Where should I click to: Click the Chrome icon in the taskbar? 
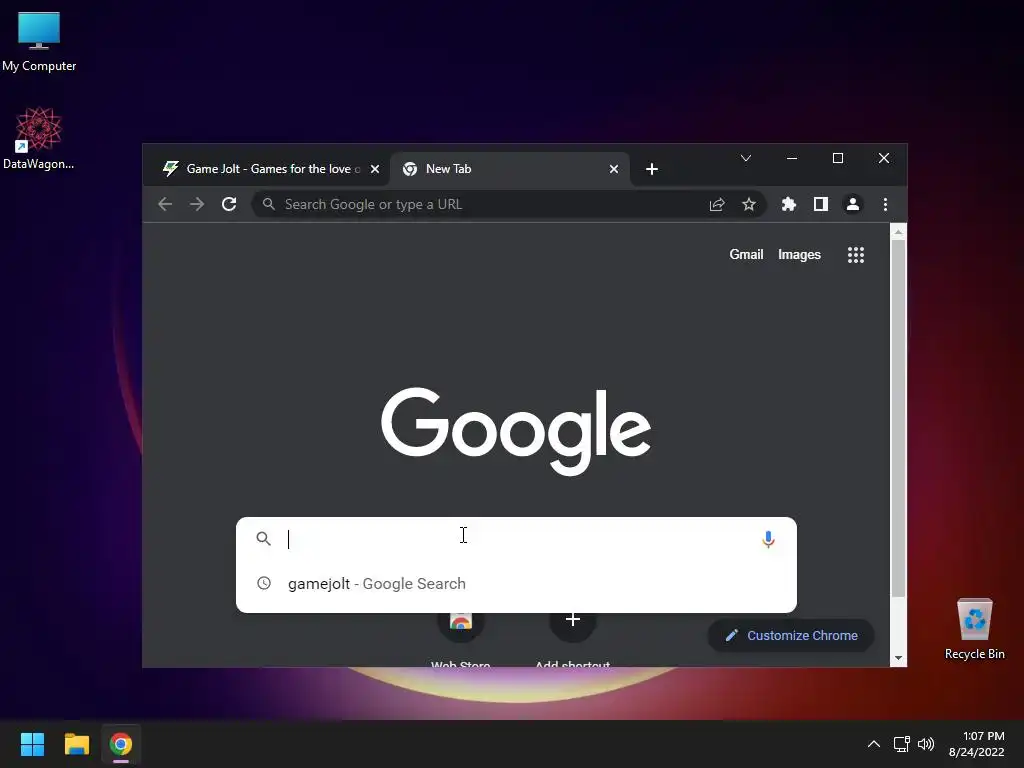[x=121, y=744]
